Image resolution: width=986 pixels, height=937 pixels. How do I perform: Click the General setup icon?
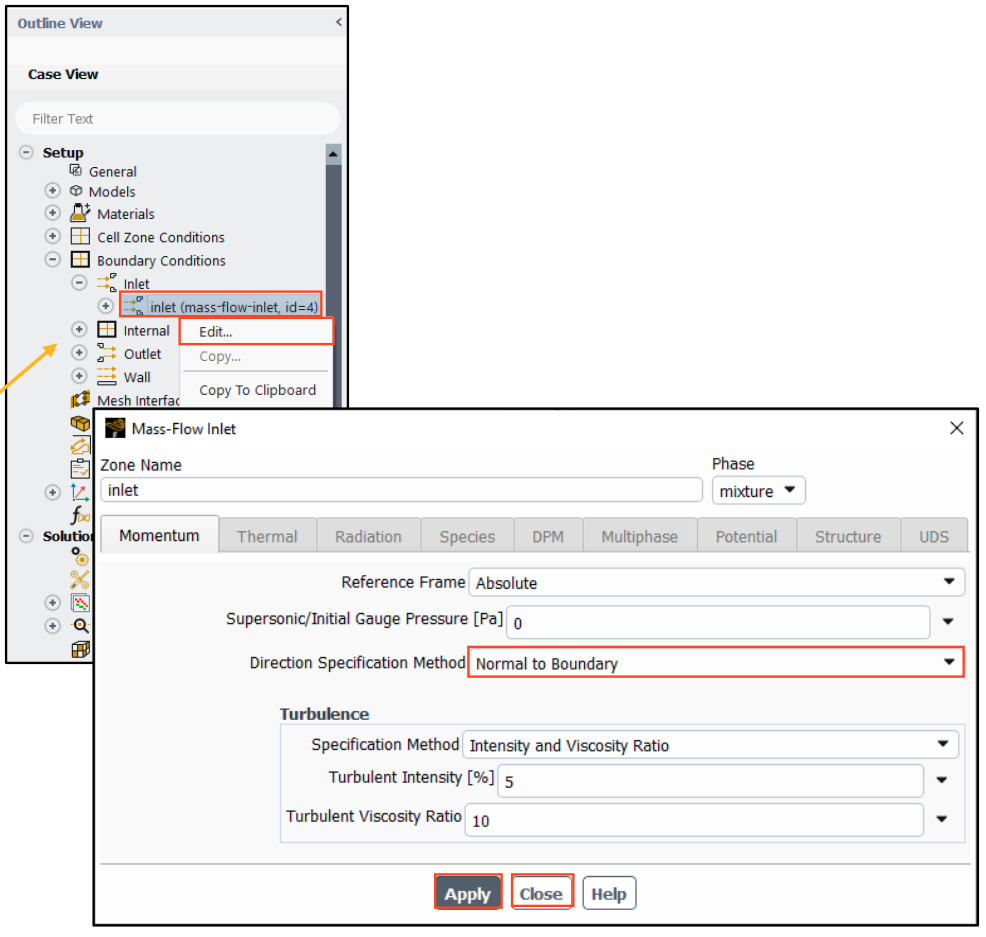tap(76, 170)
